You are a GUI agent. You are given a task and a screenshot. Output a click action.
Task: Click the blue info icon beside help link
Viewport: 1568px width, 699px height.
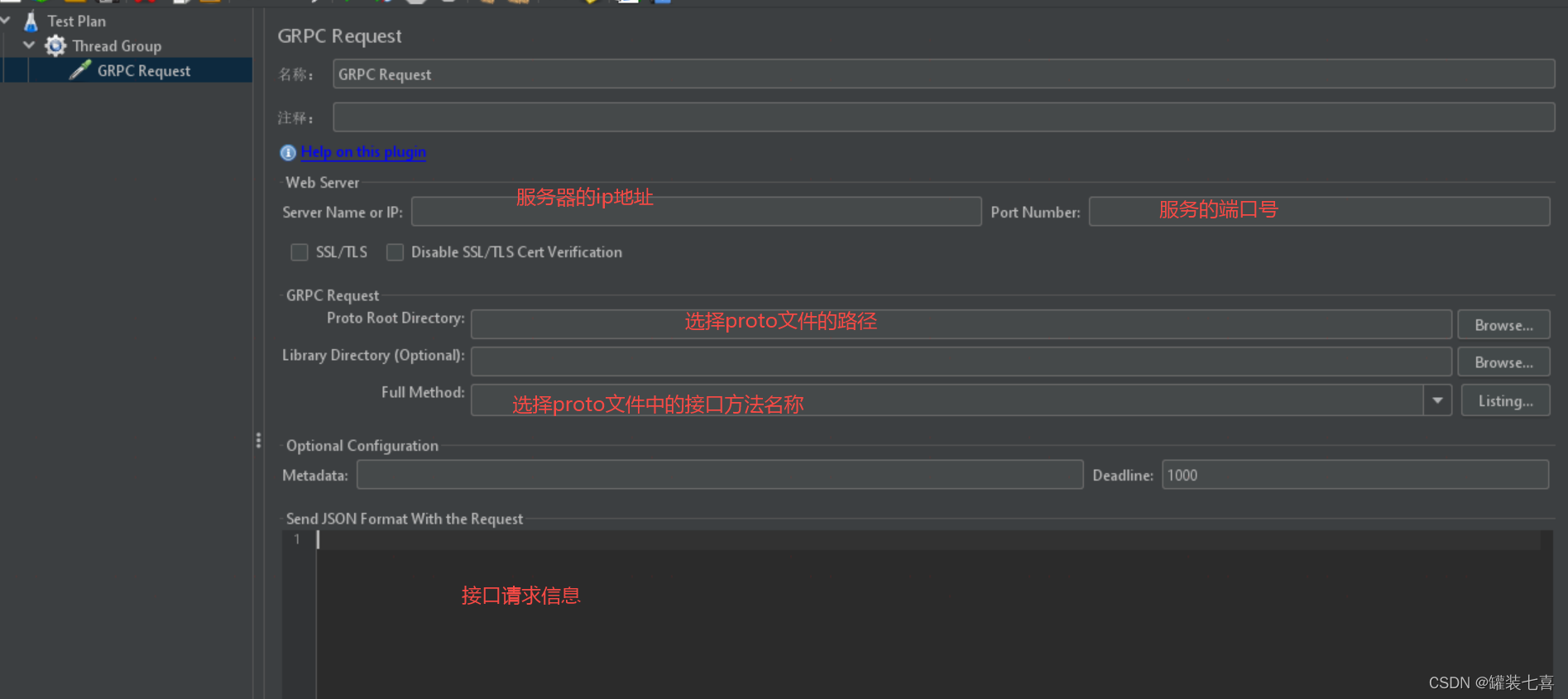pos(288,152)
